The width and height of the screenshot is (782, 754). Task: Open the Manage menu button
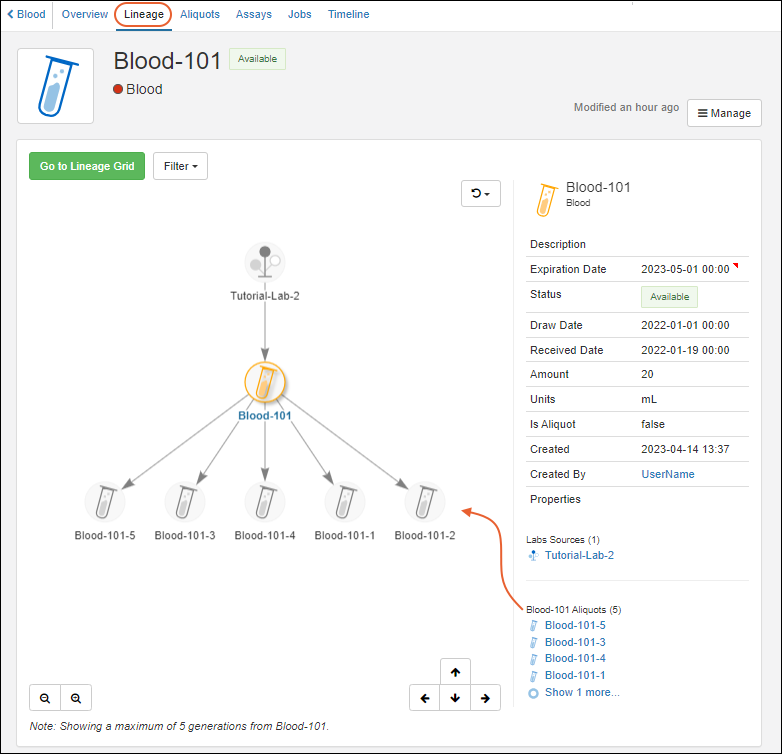coord(724,113)
